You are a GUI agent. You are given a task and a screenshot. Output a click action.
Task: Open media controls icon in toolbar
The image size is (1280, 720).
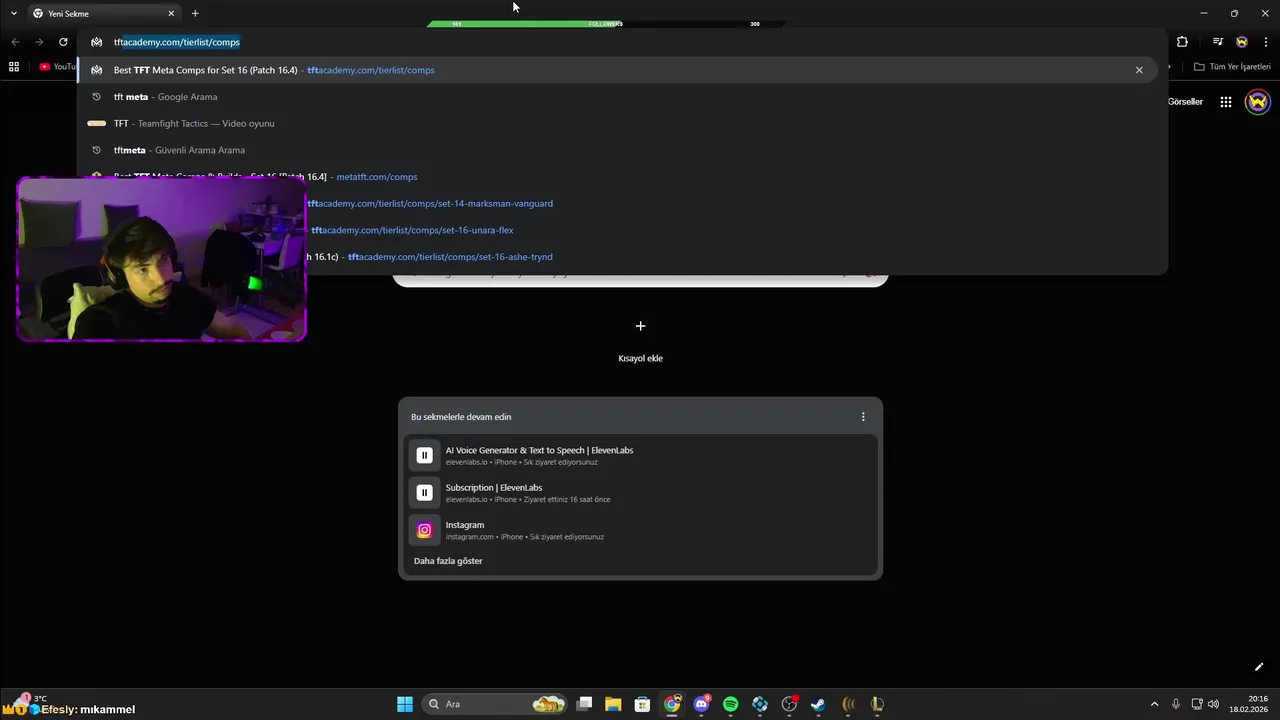tap(1217, 42)
